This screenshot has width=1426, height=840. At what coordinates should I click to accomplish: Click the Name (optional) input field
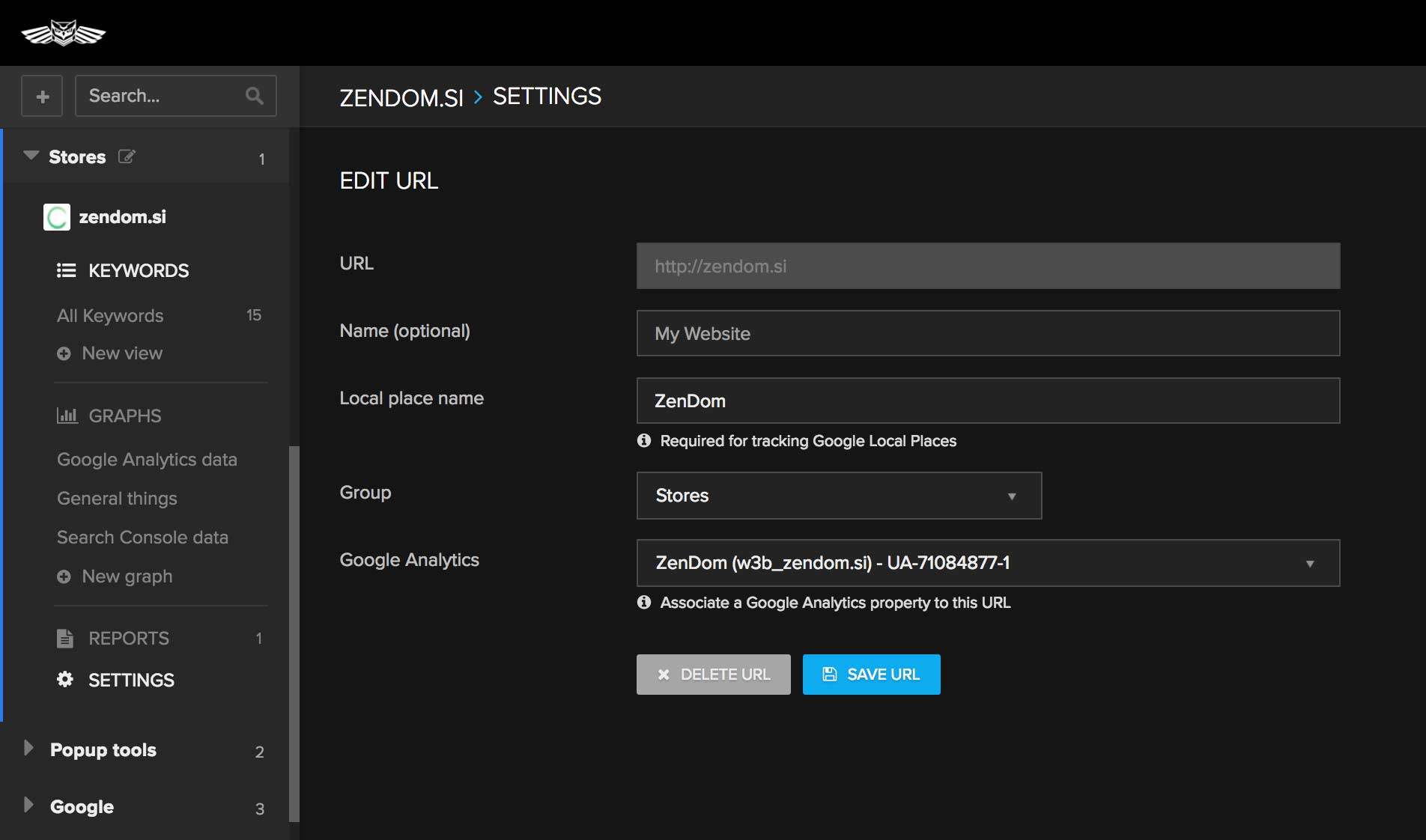coord(988,334)
